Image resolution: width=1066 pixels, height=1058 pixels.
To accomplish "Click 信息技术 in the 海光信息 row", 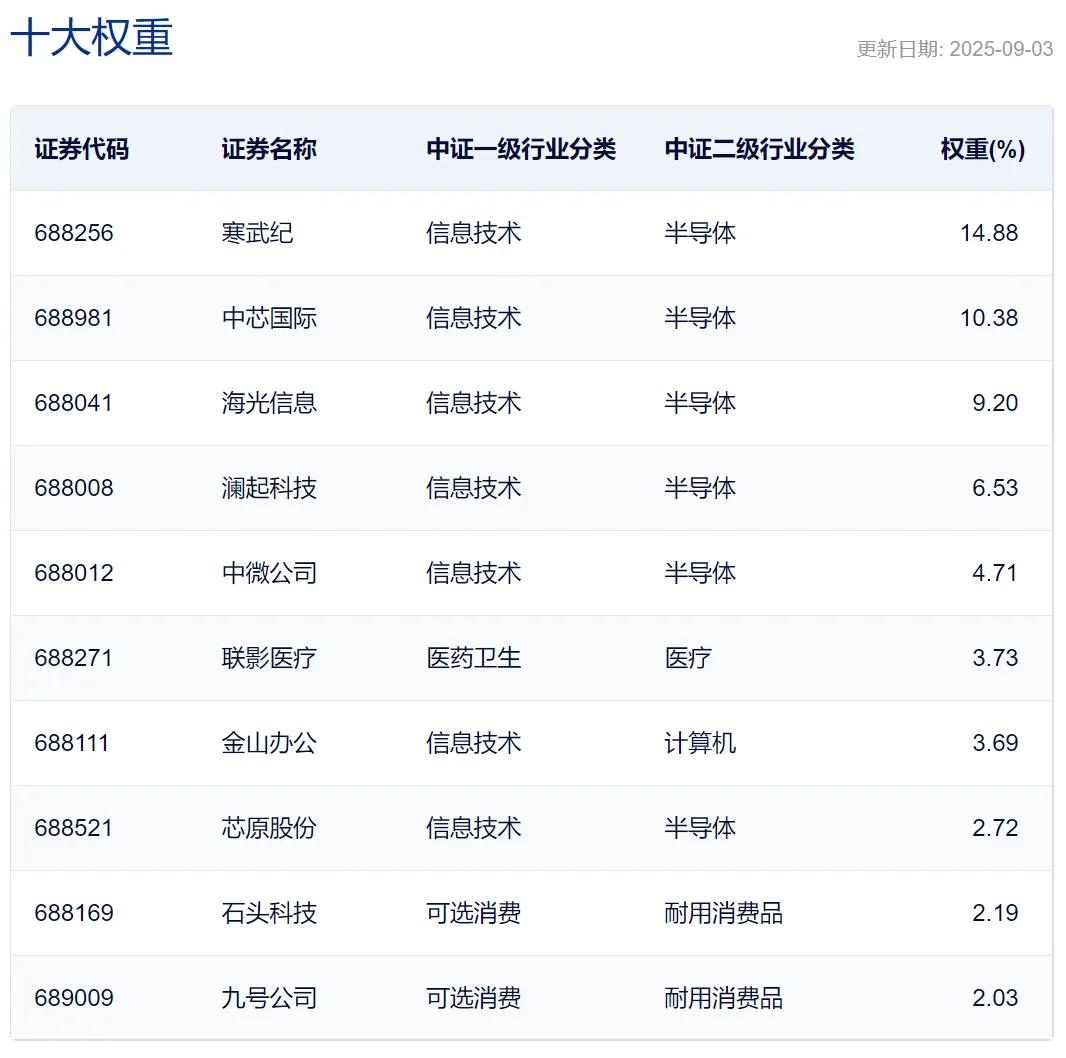I will pos(474,403).
